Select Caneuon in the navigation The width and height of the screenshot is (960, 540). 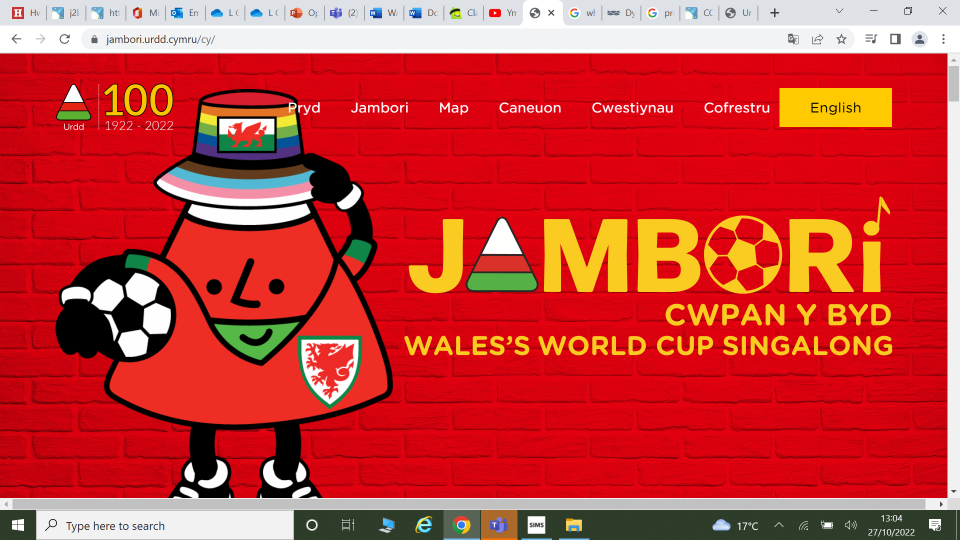pos(530,108)
